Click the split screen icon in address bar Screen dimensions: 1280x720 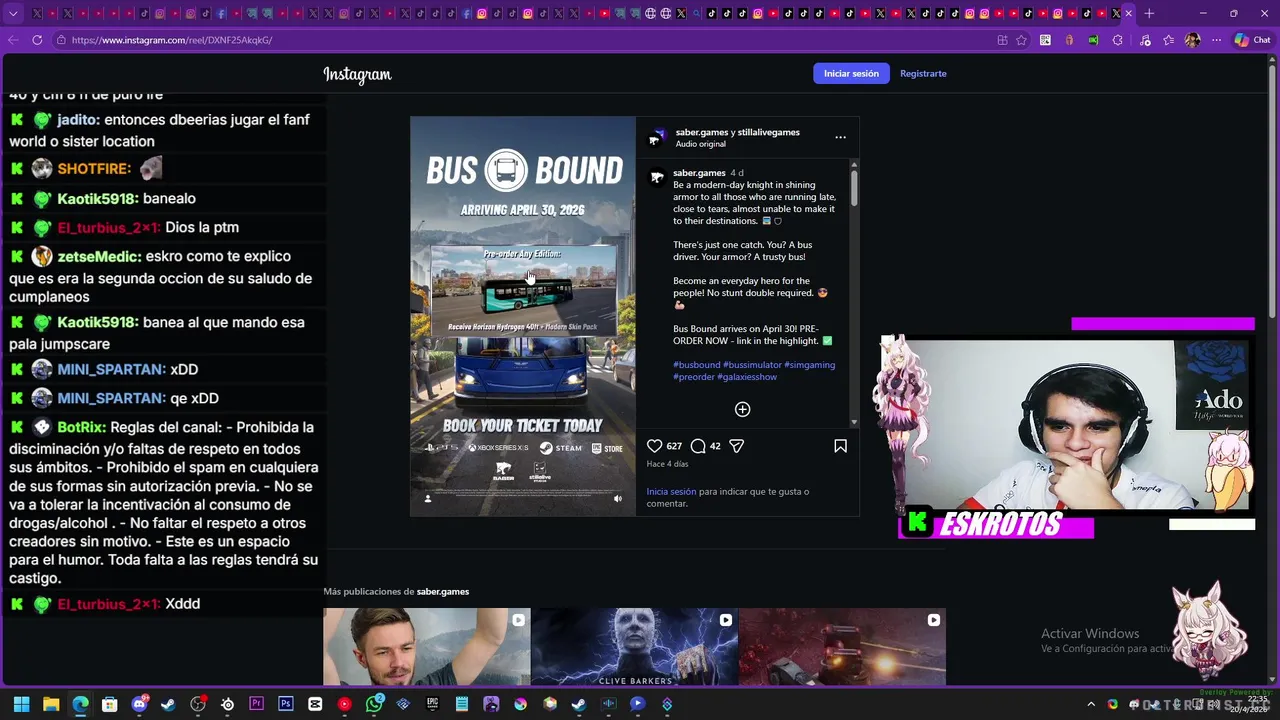[x=1002, y=40]
